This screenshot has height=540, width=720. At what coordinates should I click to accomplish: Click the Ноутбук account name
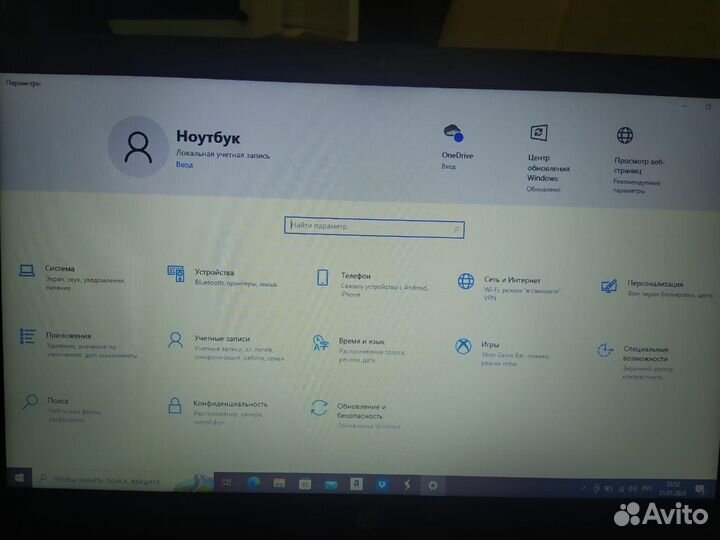208,137
